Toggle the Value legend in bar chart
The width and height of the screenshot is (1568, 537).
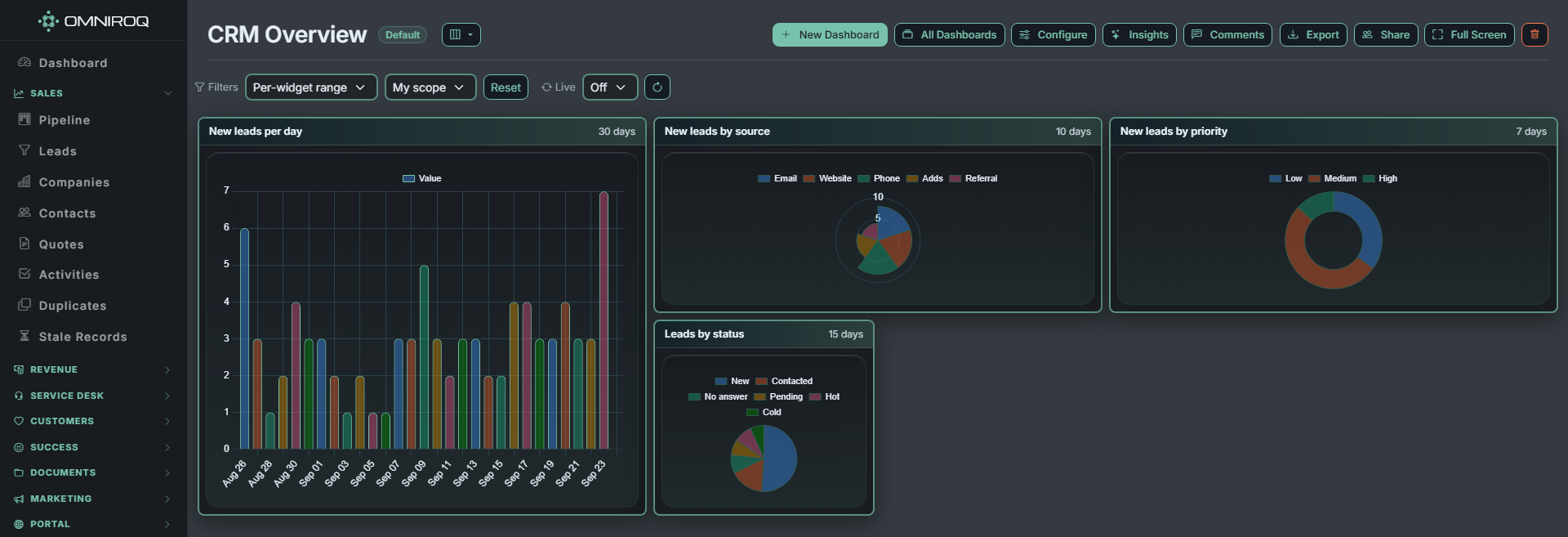(422, 178)
